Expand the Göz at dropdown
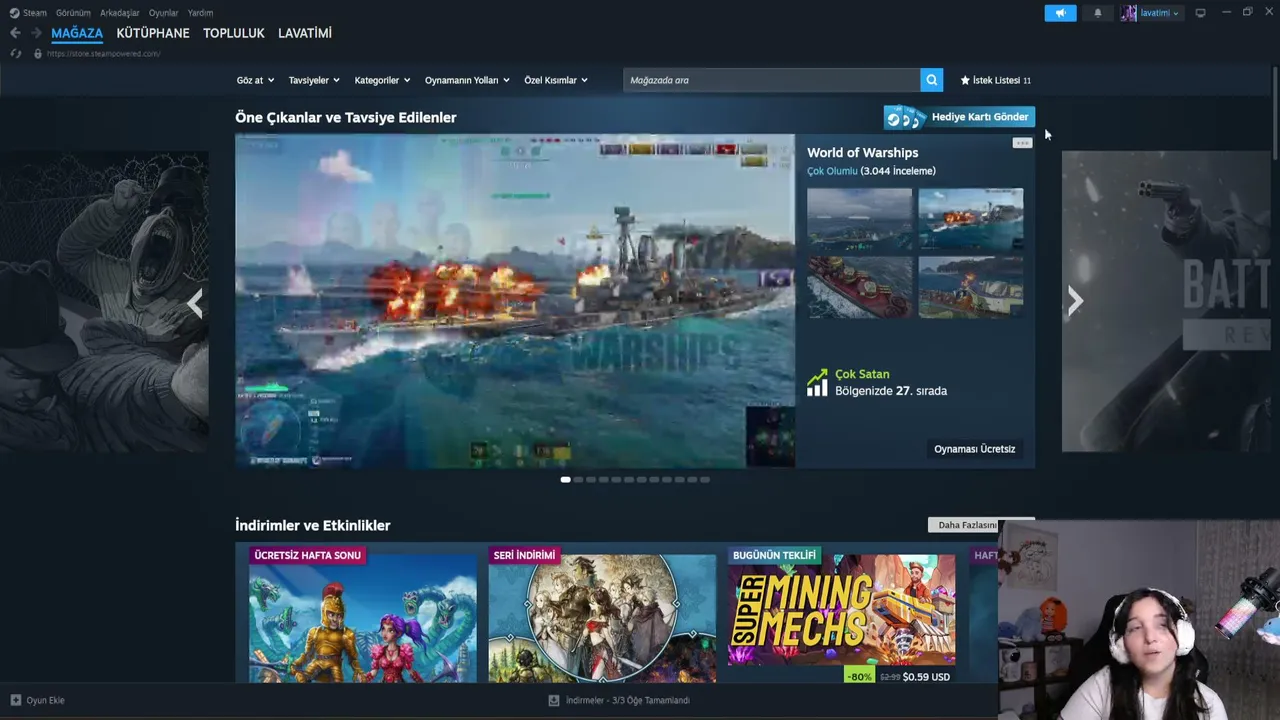The height and width of the screenshot is (720, 1280). click(x=255, y=80)
